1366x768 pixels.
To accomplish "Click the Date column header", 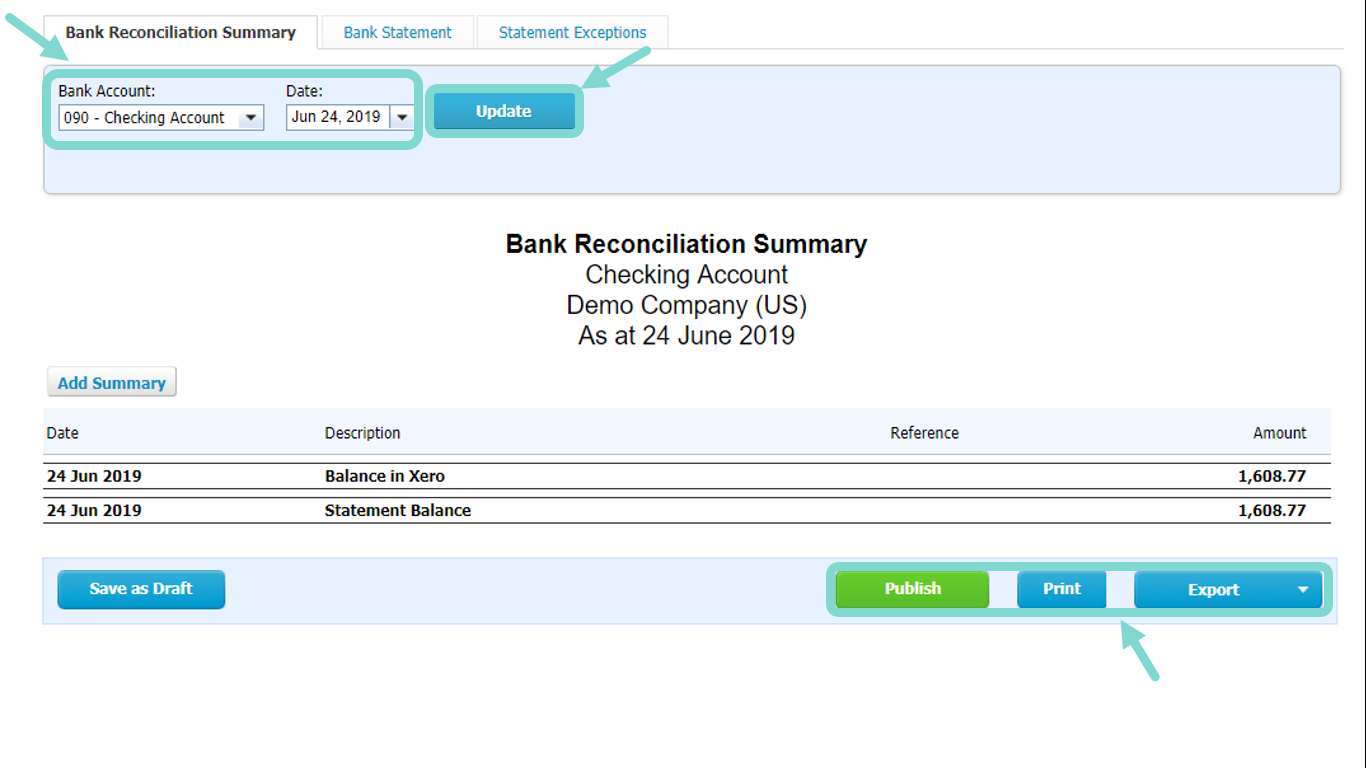I will click(x=63, y=433).
